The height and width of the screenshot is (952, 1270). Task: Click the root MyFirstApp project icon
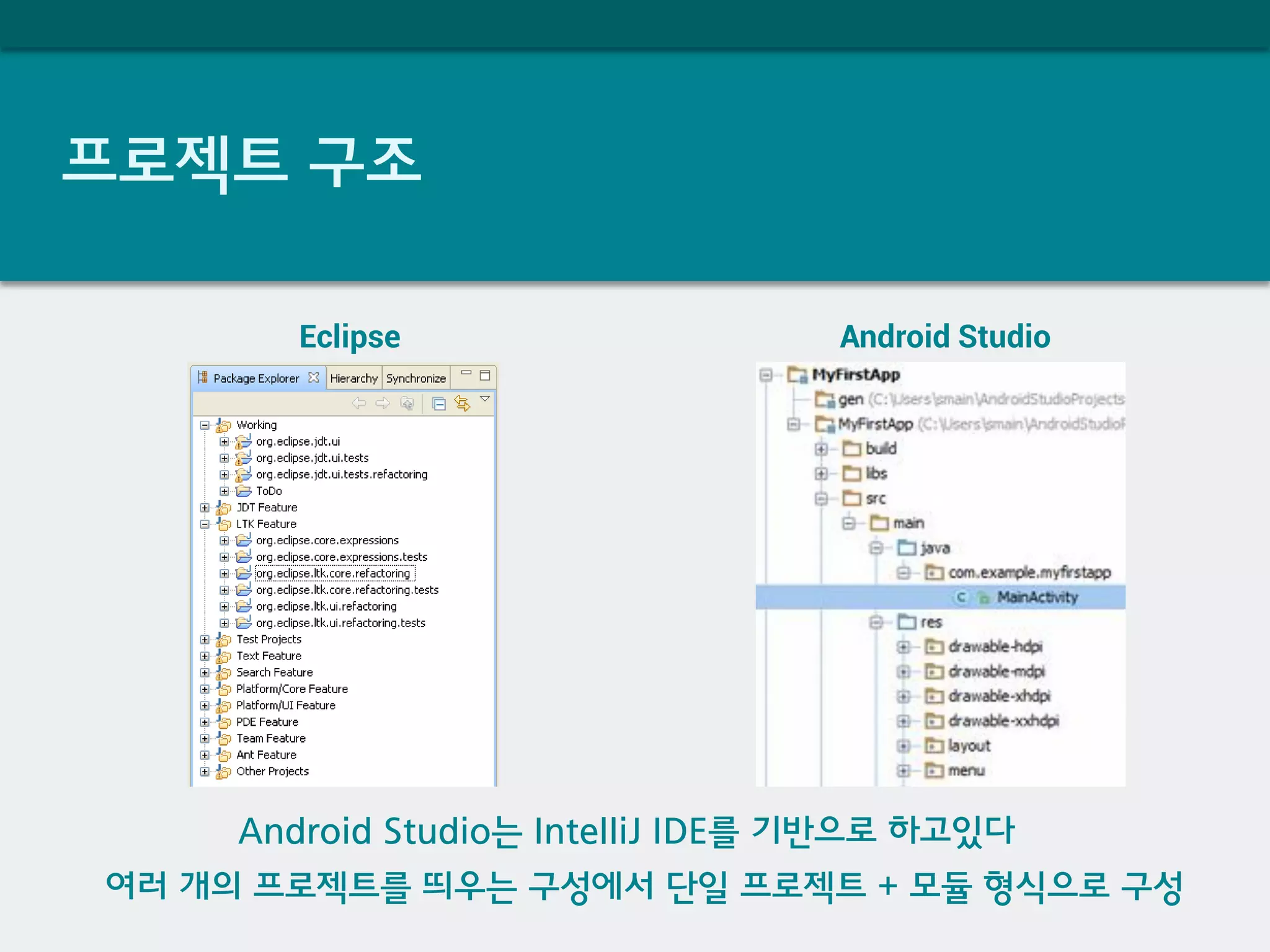pos(797,375)
